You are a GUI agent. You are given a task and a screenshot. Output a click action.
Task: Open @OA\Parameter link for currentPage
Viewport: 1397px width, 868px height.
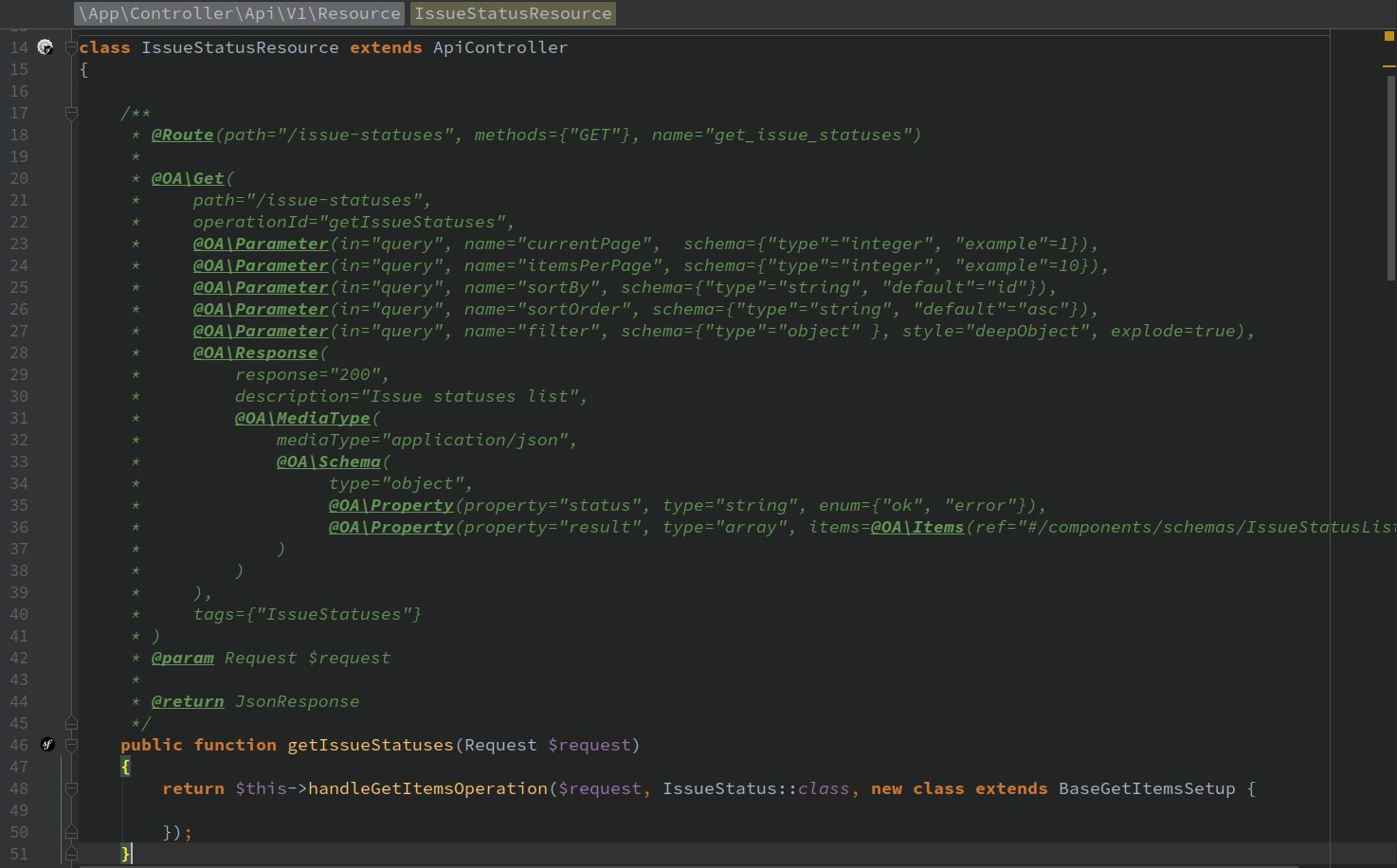261,244
